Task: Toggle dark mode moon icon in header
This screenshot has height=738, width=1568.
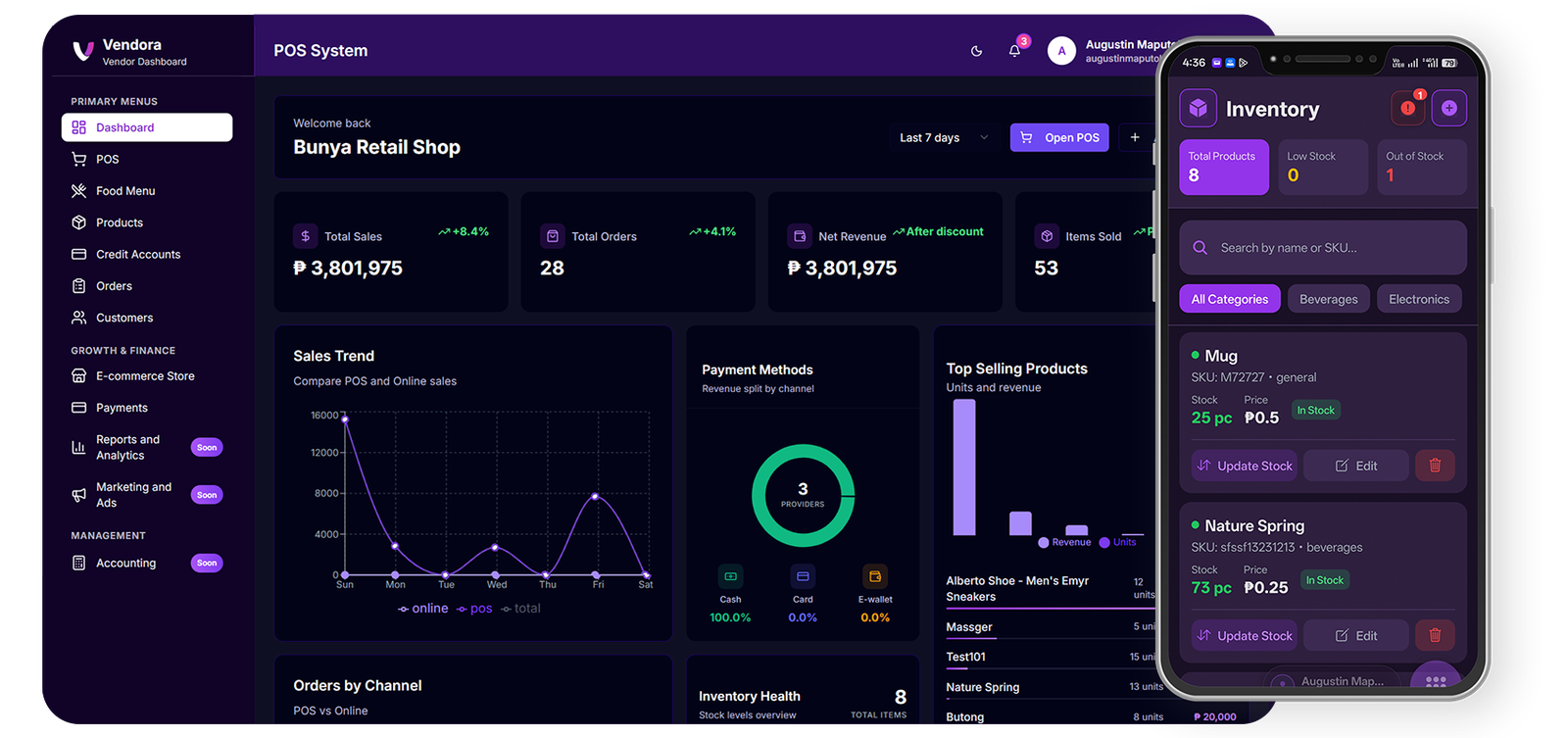Action: coord(976,51)
